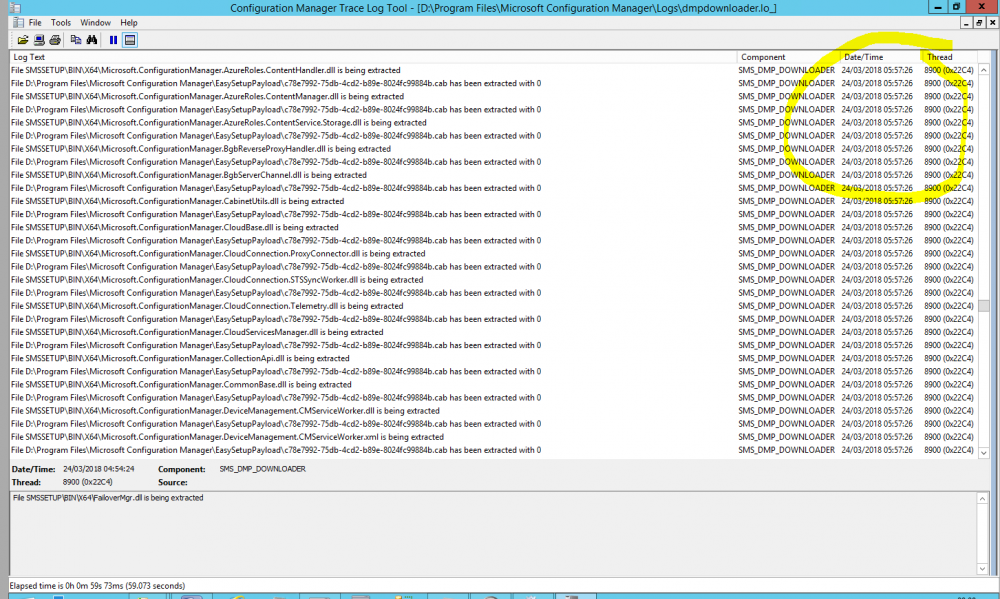
Task: Select the CMServiceWorker.dll log row
Action: click(x=492, y=411)
